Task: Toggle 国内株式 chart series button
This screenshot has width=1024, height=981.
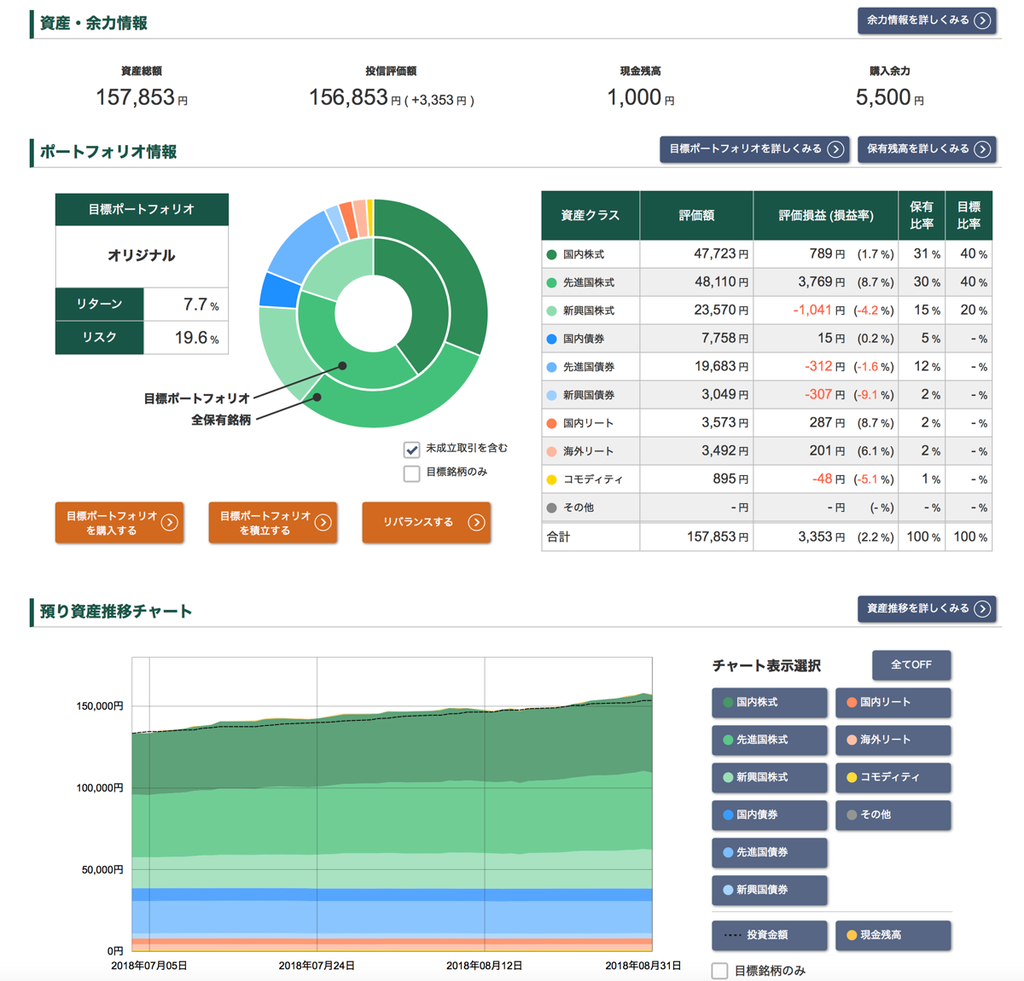Action: click(769, 703)
